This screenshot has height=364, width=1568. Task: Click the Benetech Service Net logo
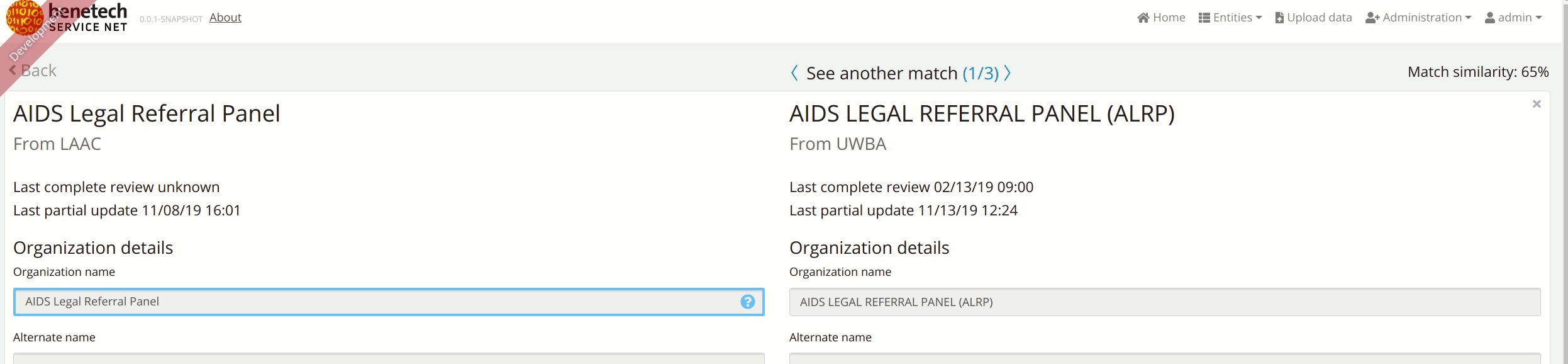point(67,18)
